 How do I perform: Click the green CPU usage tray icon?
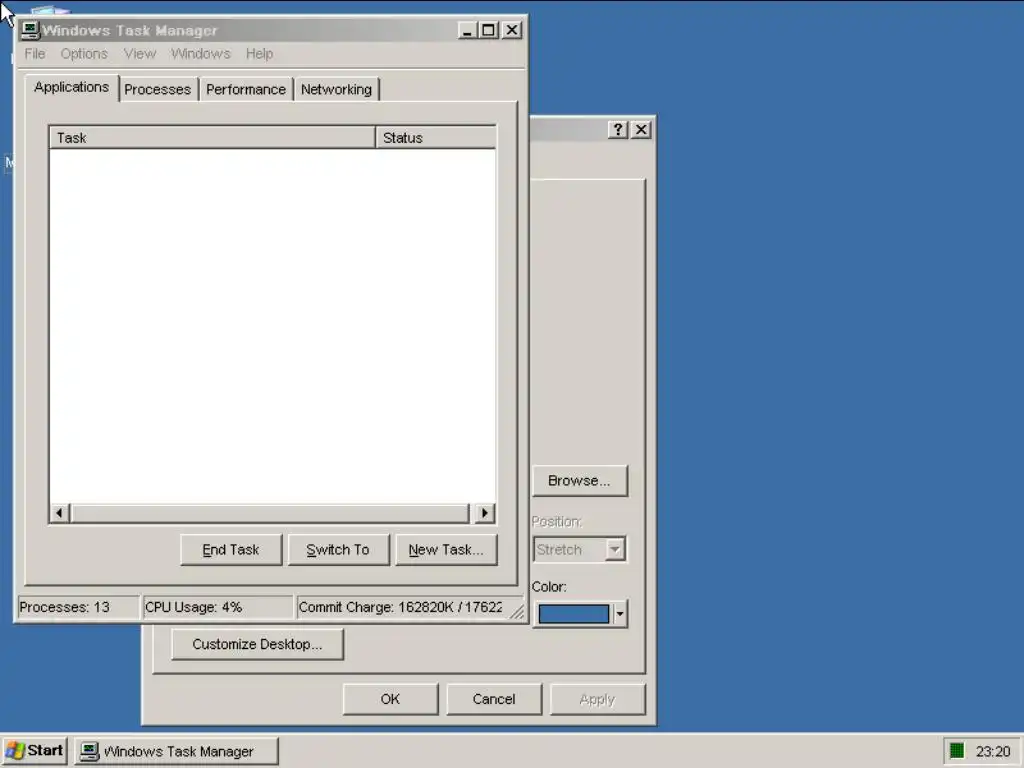pyautogui.click(x=957, y=751)
